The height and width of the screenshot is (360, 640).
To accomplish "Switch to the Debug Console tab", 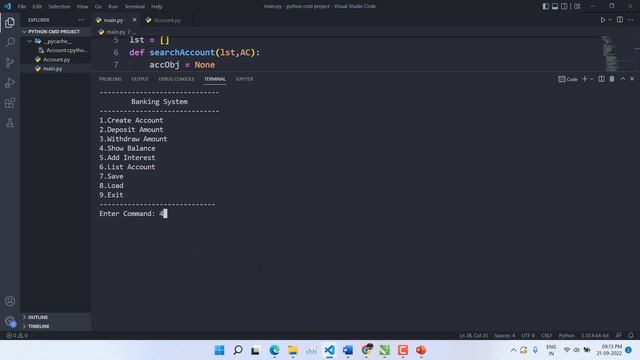I will (176, 79).
